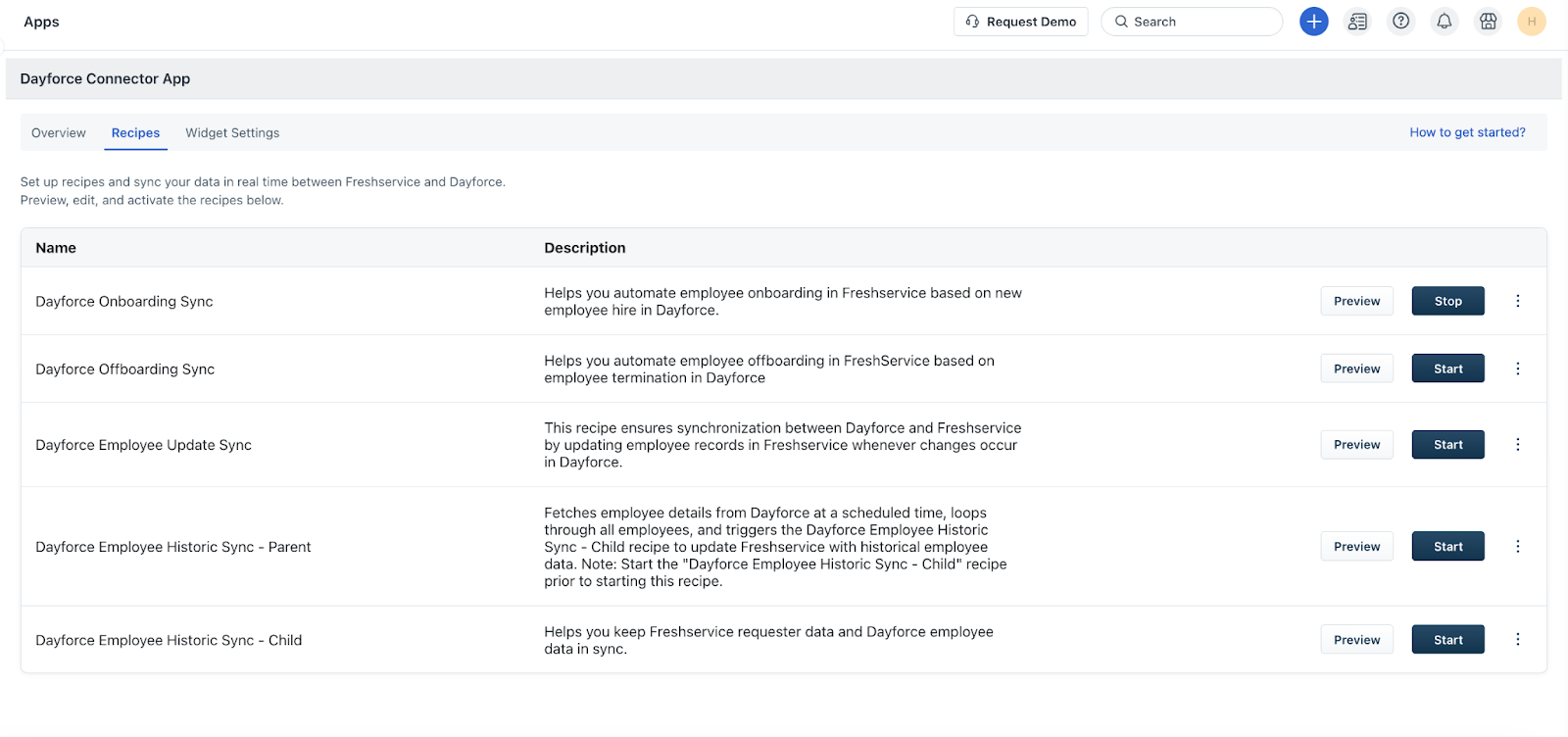The height and width of the screenshot is (737, 1568).
Task: Click the Apps heading text
Action: pyautogui.click(x=41, y=22)
